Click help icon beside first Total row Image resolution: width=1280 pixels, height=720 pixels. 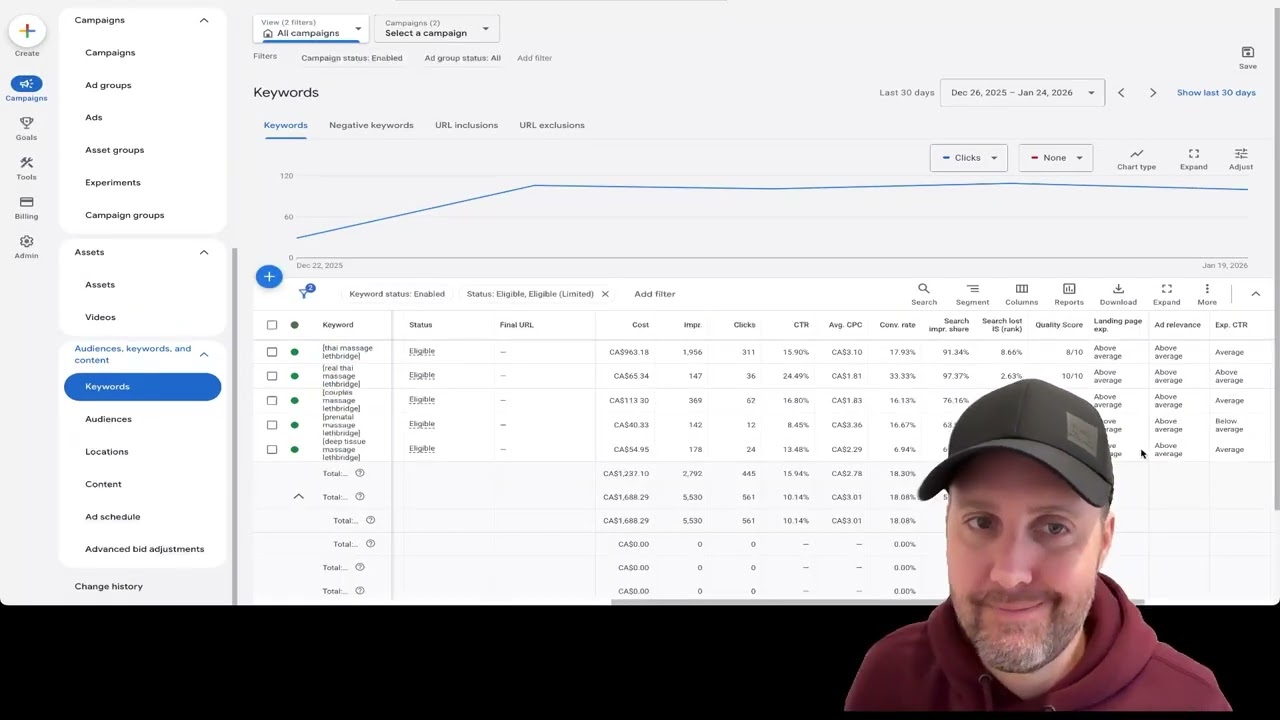point(360,473)
